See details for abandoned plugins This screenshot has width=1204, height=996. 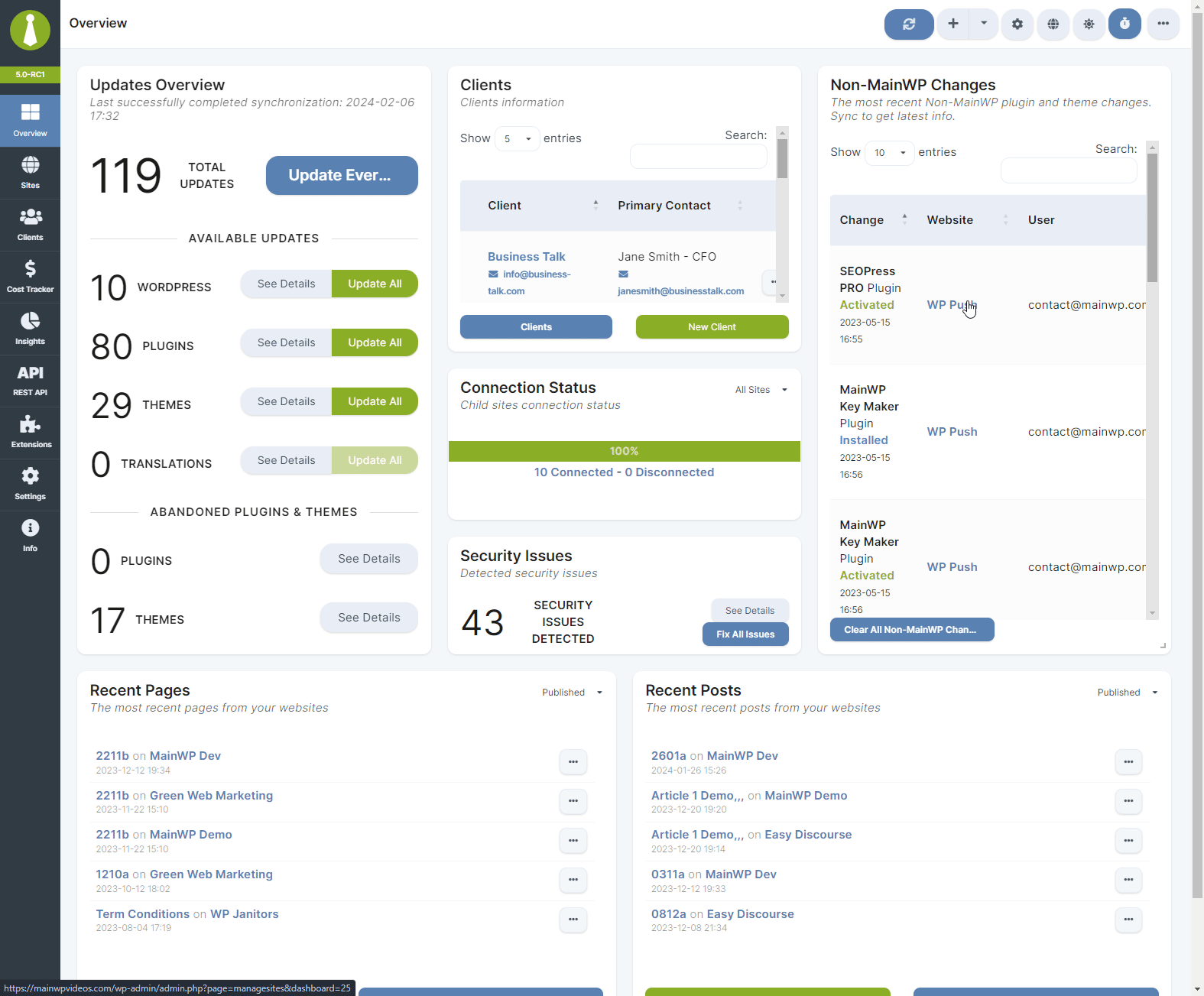[x=369, y=559]
